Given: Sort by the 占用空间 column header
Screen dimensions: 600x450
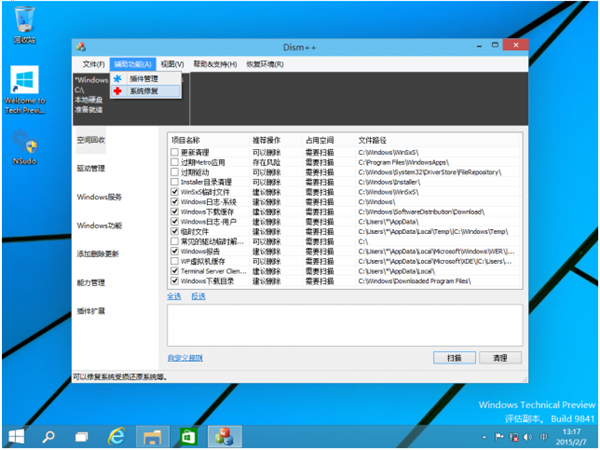Looking at the screenshot, I should click(x=329, y=140).
